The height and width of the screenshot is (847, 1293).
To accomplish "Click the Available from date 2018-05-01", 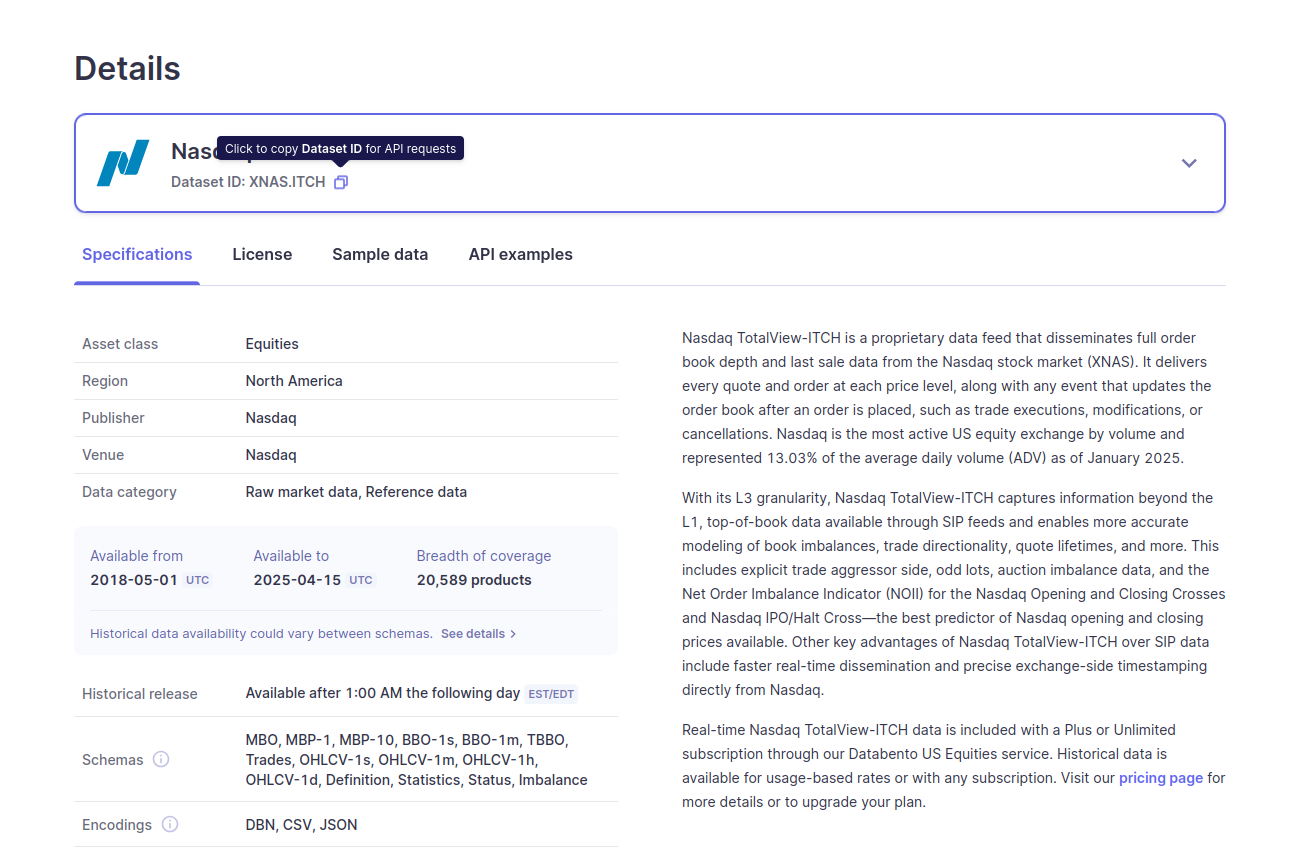I will 133,580.
